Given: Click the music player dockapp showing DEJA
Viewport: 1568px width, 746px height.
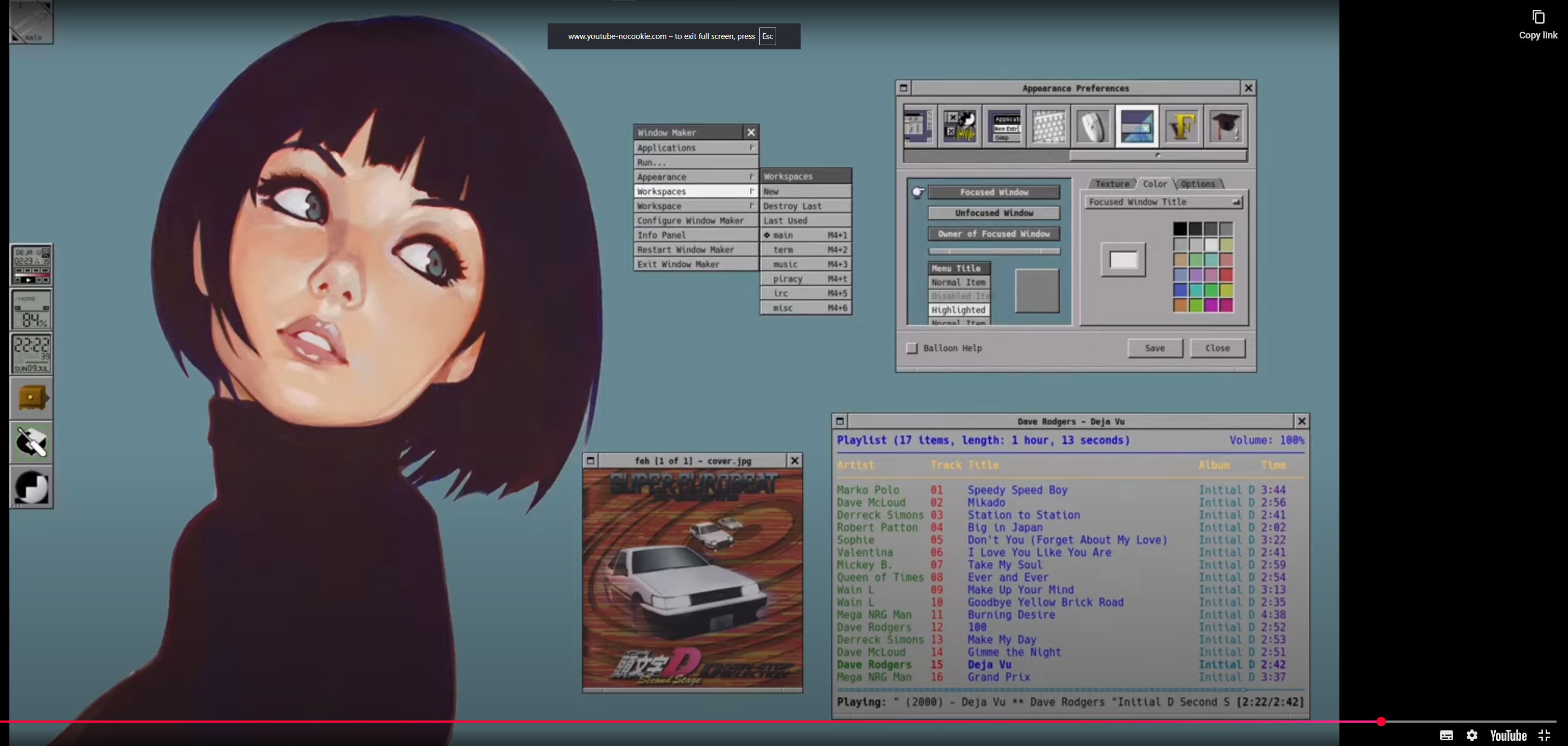Looking at the screenshot, I should tap(32, 265).
